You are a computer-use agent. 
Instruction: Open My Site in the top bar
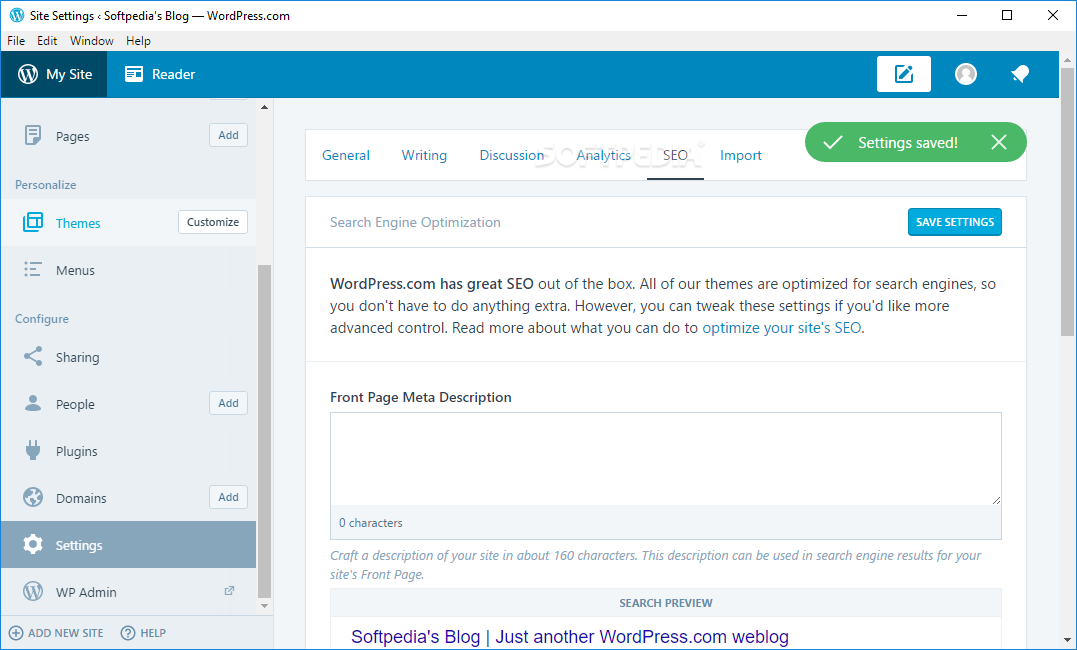pos(54,74)
